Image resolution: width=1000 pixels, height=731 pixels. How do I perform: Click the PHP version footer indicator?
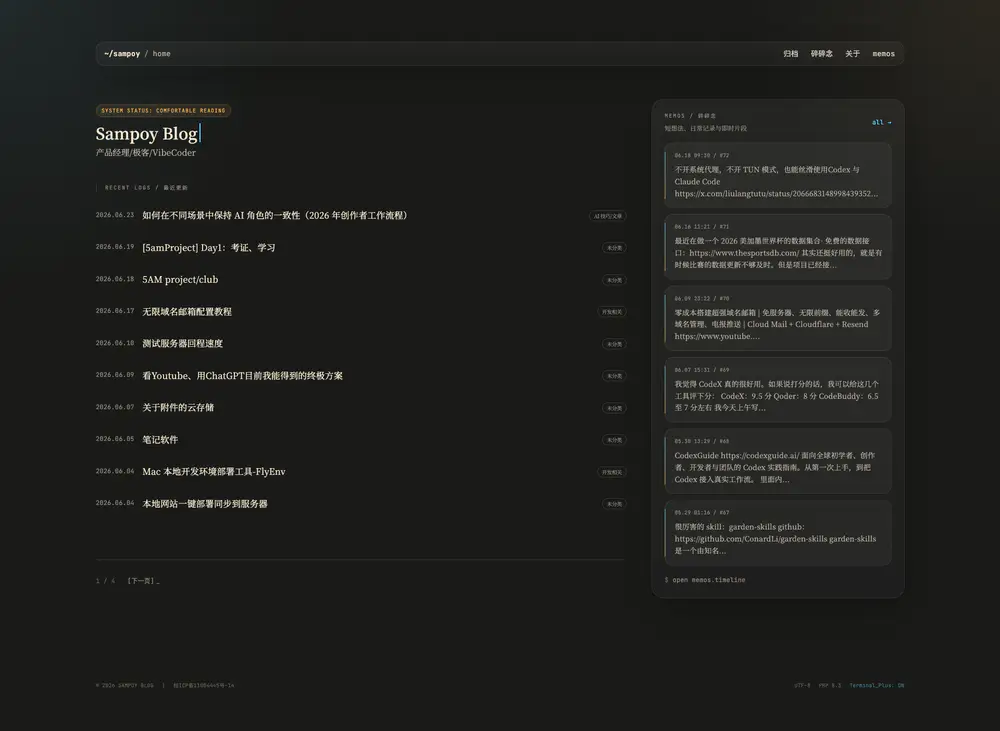830,686
